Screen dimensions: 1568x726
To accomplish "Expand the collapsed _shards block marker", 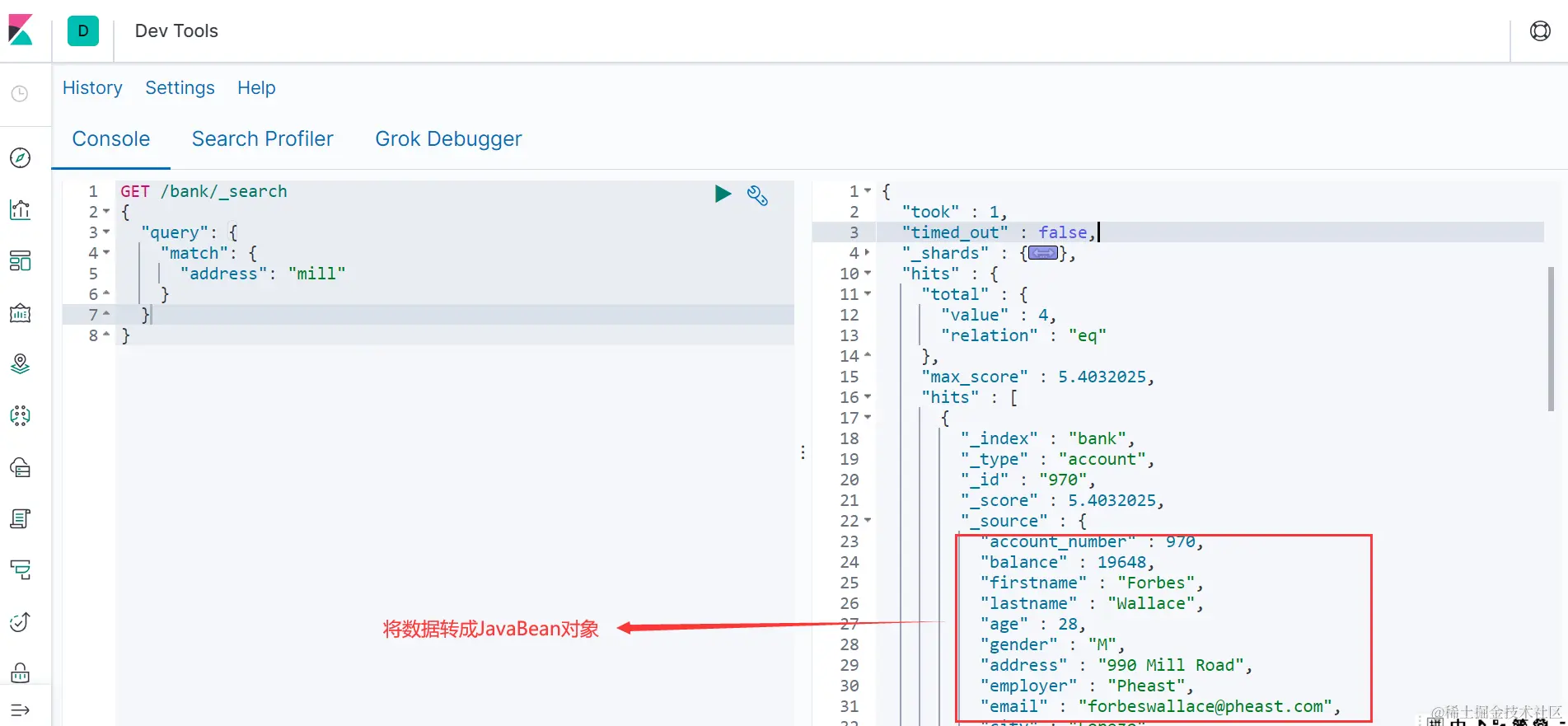I will 1042,253.
